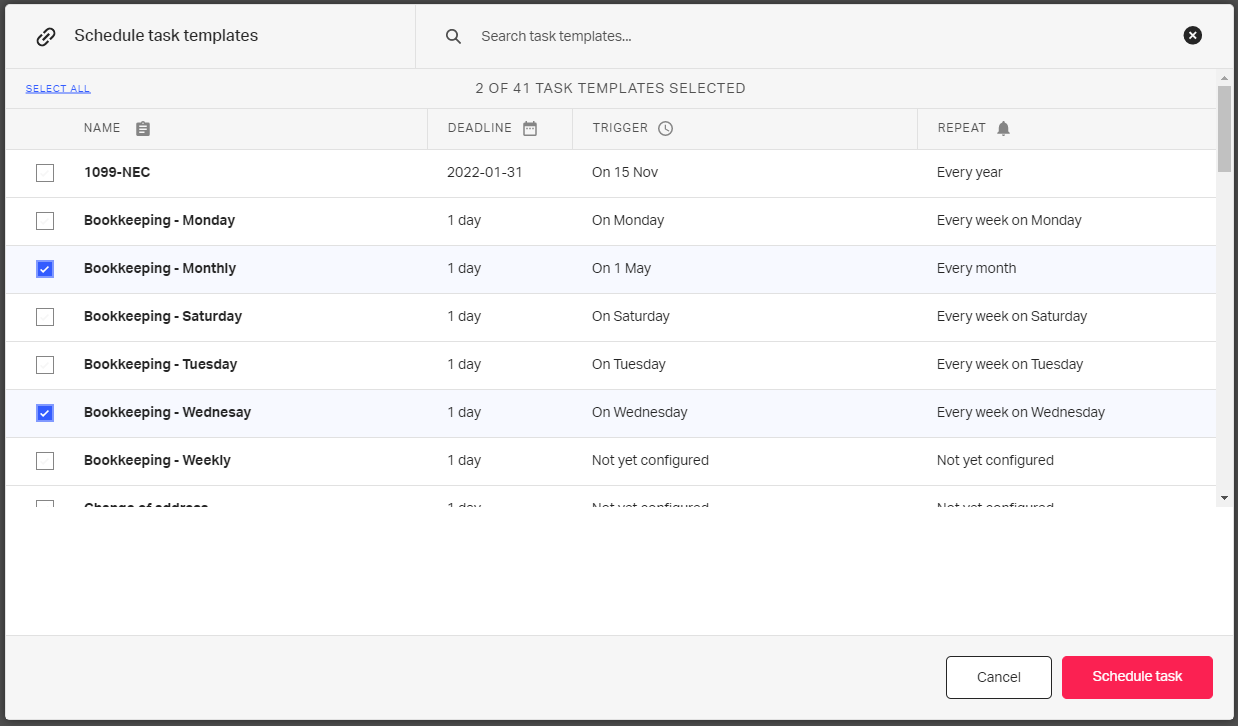This screenshot has height=726, width=1238.
Task: Click the SELECT ALL link
Action: click(58, 89)
